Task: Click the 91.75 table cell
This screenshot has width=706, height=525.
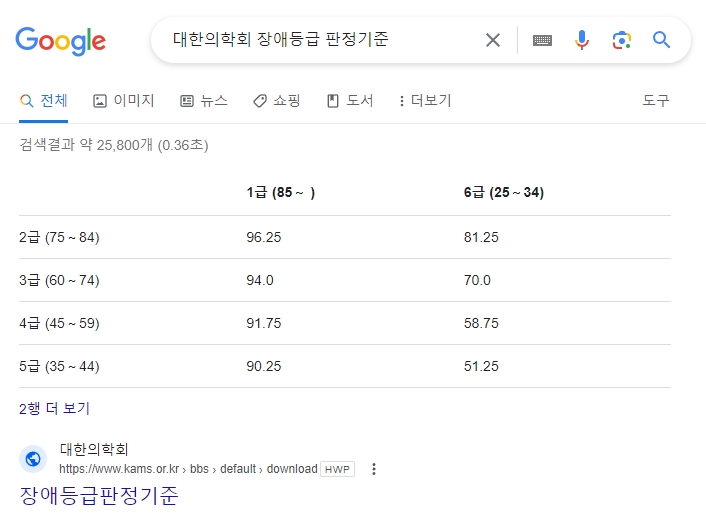Action: pos(263,323)
